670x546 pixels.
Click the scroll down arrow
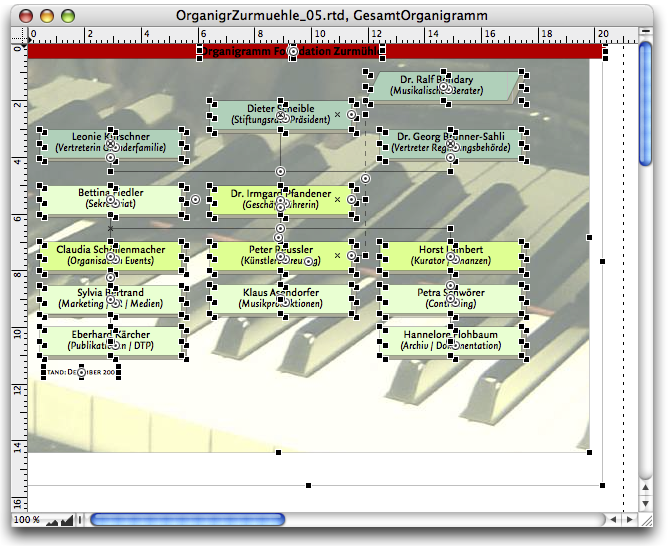tap(645, 502)
